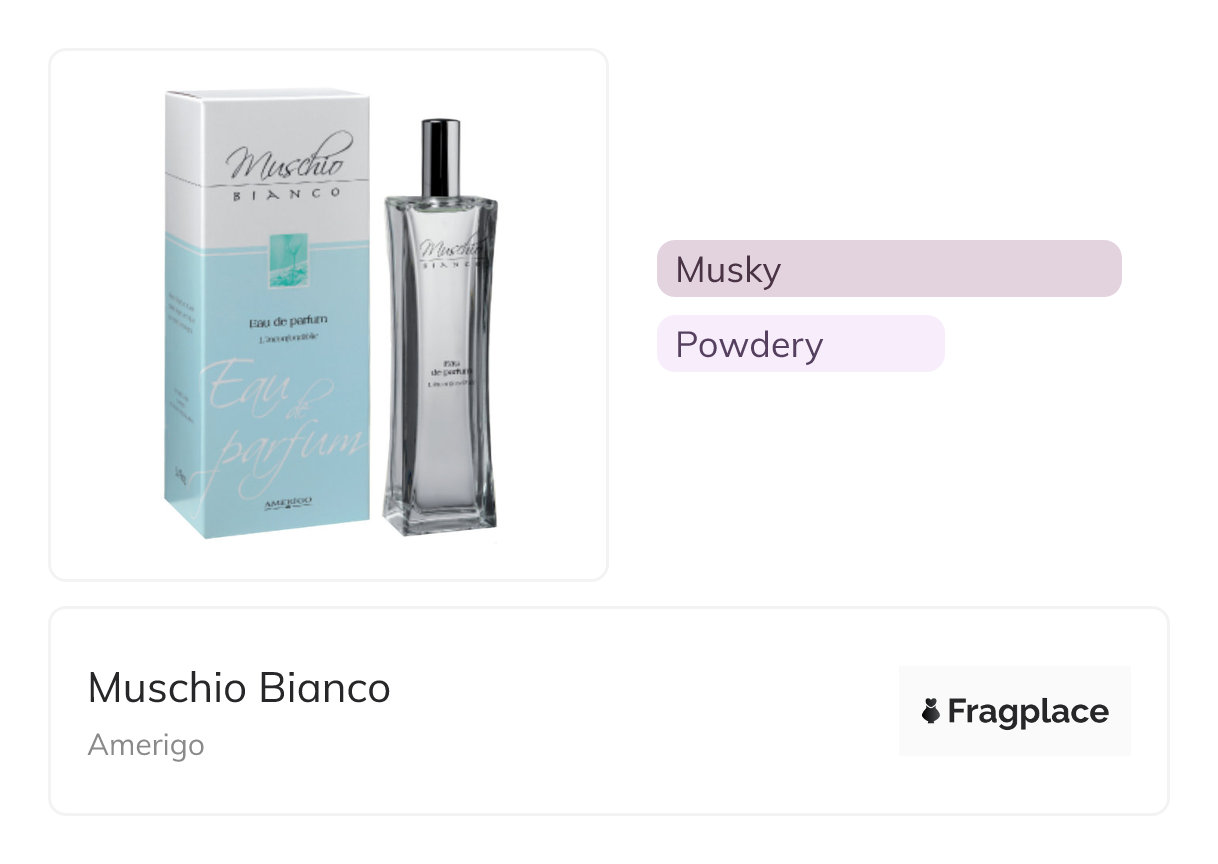The image size is (1218, 864).
Task: Click the Amerigo brand name under the title
Action: click(146, 745)
